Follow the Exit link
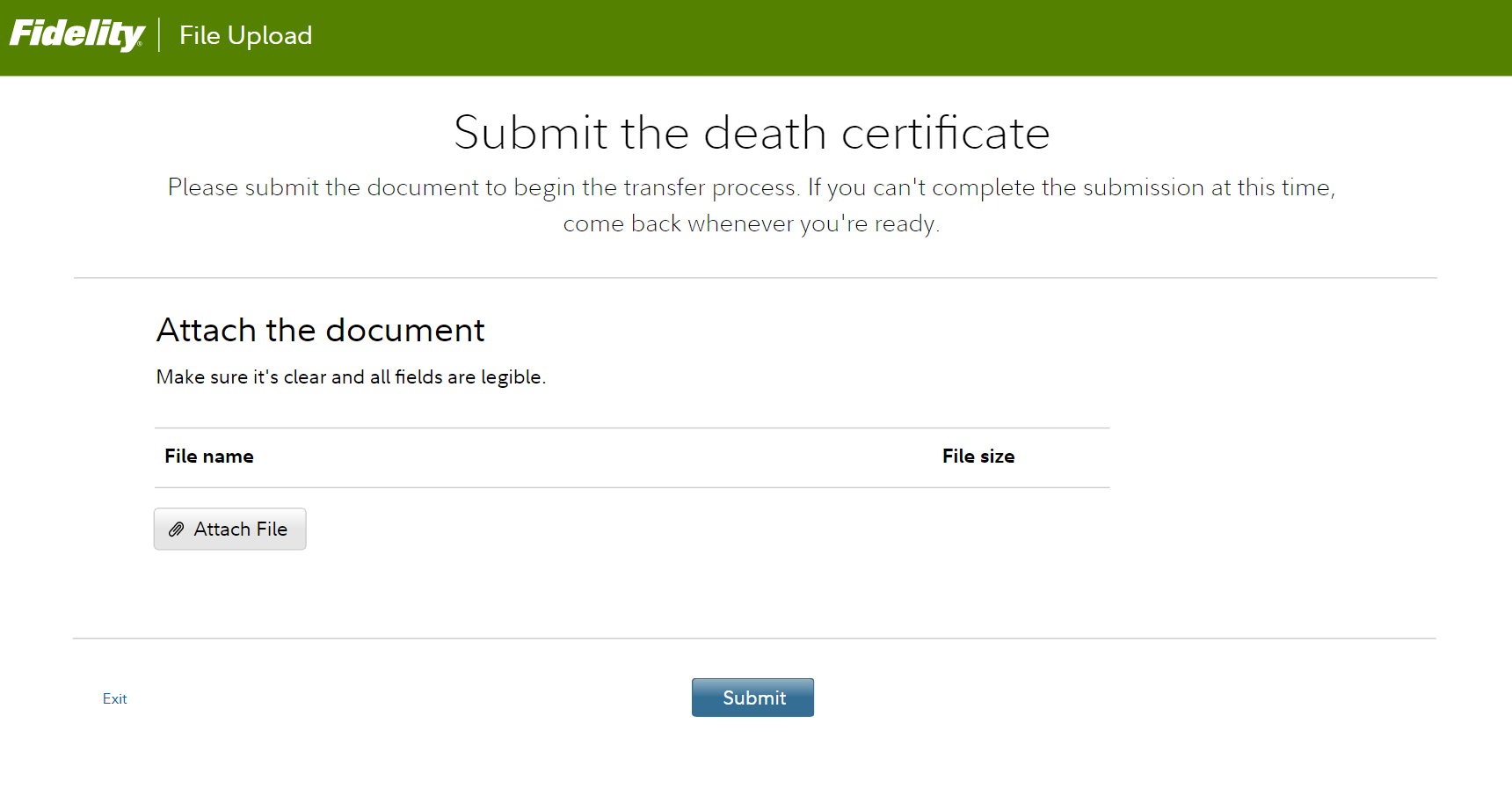 click(x=114, y=698)
